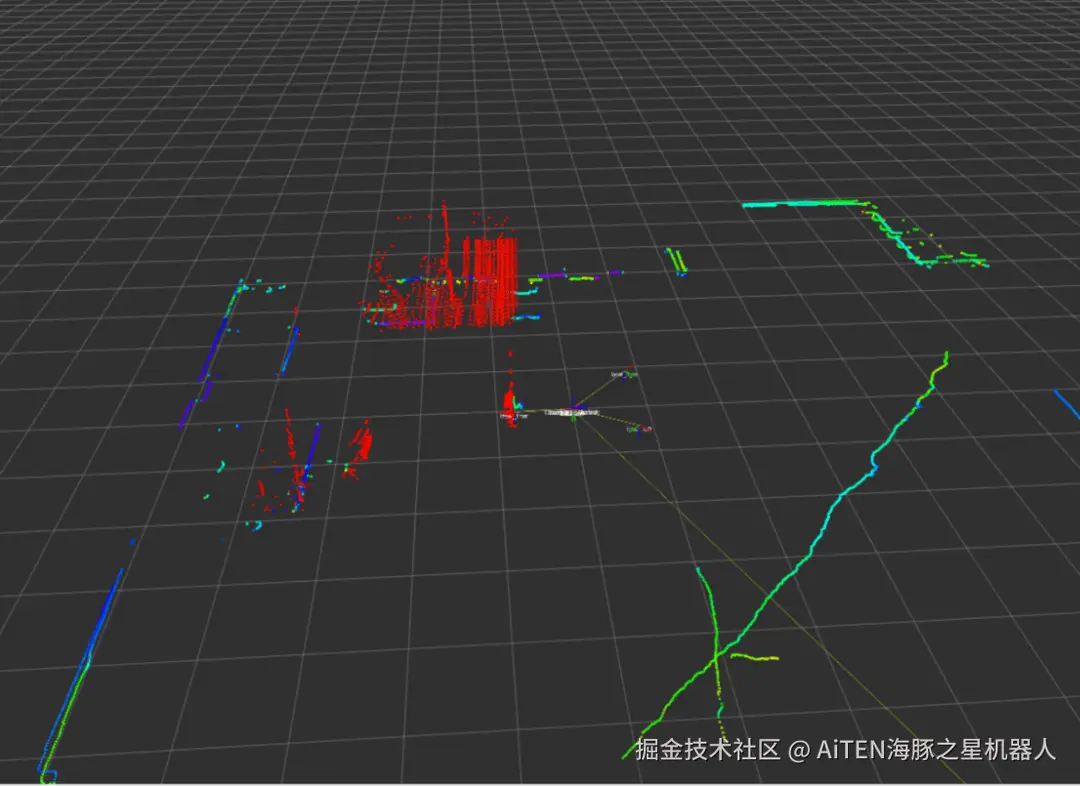Select the short yellow scan segment
This screenshot has width=1080, height=786.
(x=754, y=657)
